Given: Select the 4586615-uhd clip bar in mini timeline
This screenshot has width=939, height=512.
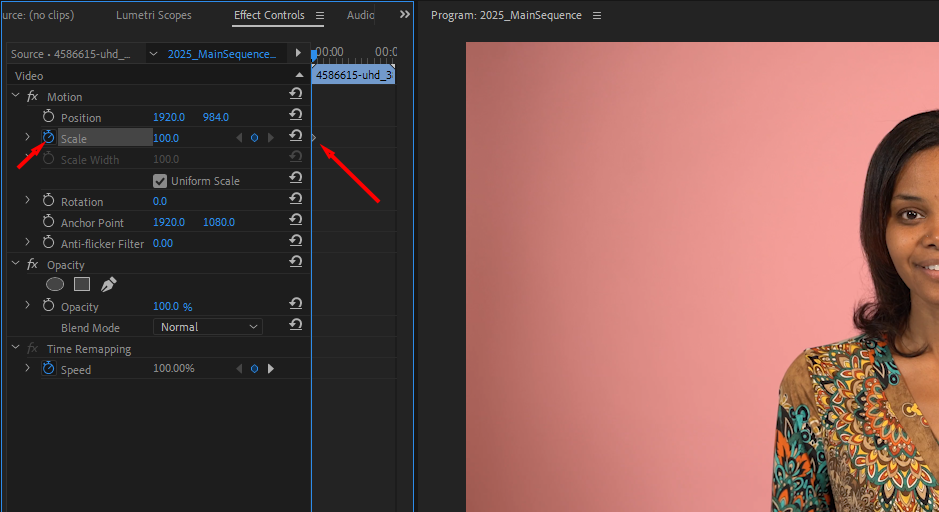Looking at the screenshot, I should tap(353, 75).
